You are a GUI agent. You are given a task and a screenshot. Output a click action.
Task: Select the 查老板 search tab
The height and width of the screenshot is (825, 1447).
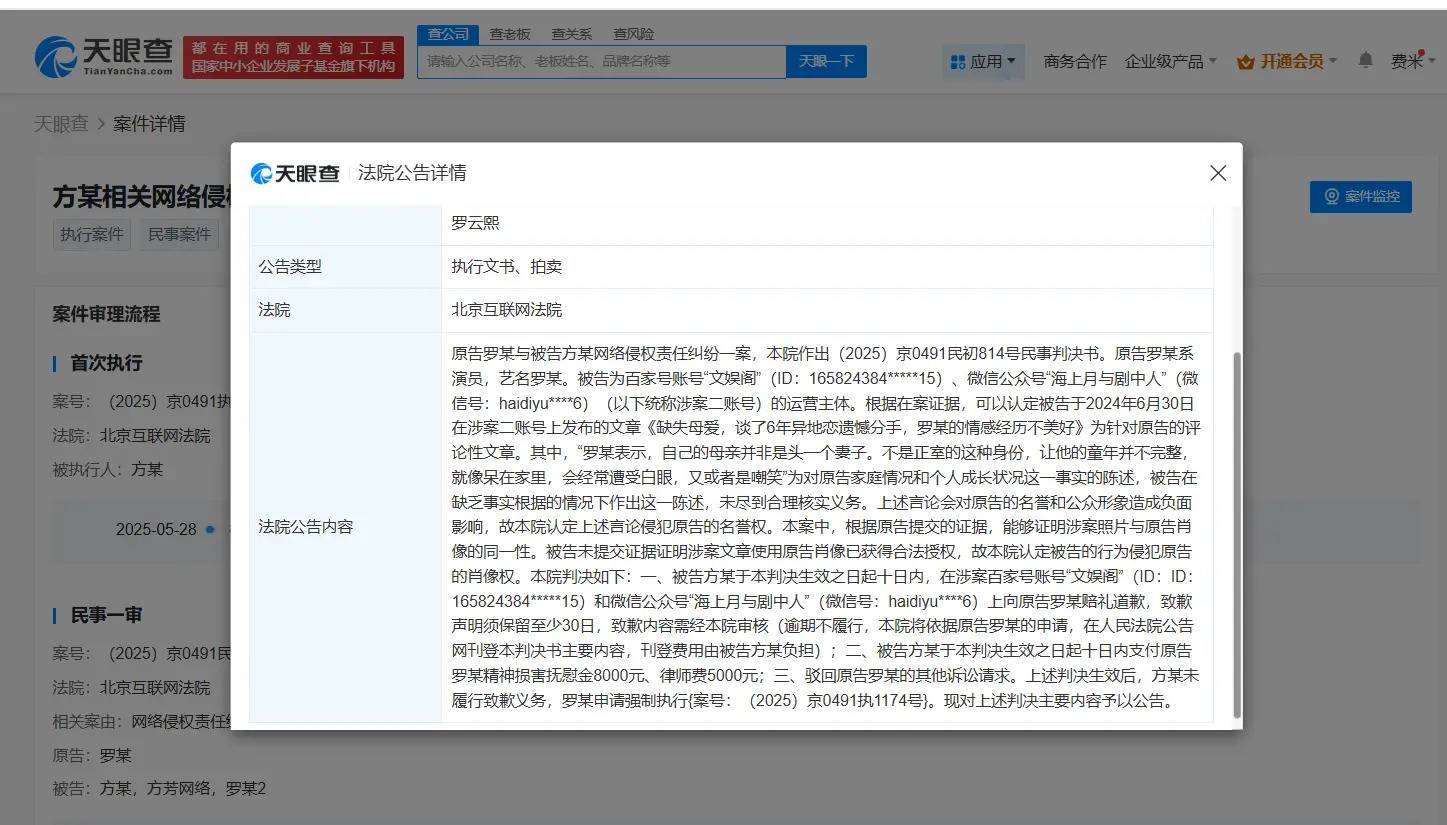(x=510, y=34)
